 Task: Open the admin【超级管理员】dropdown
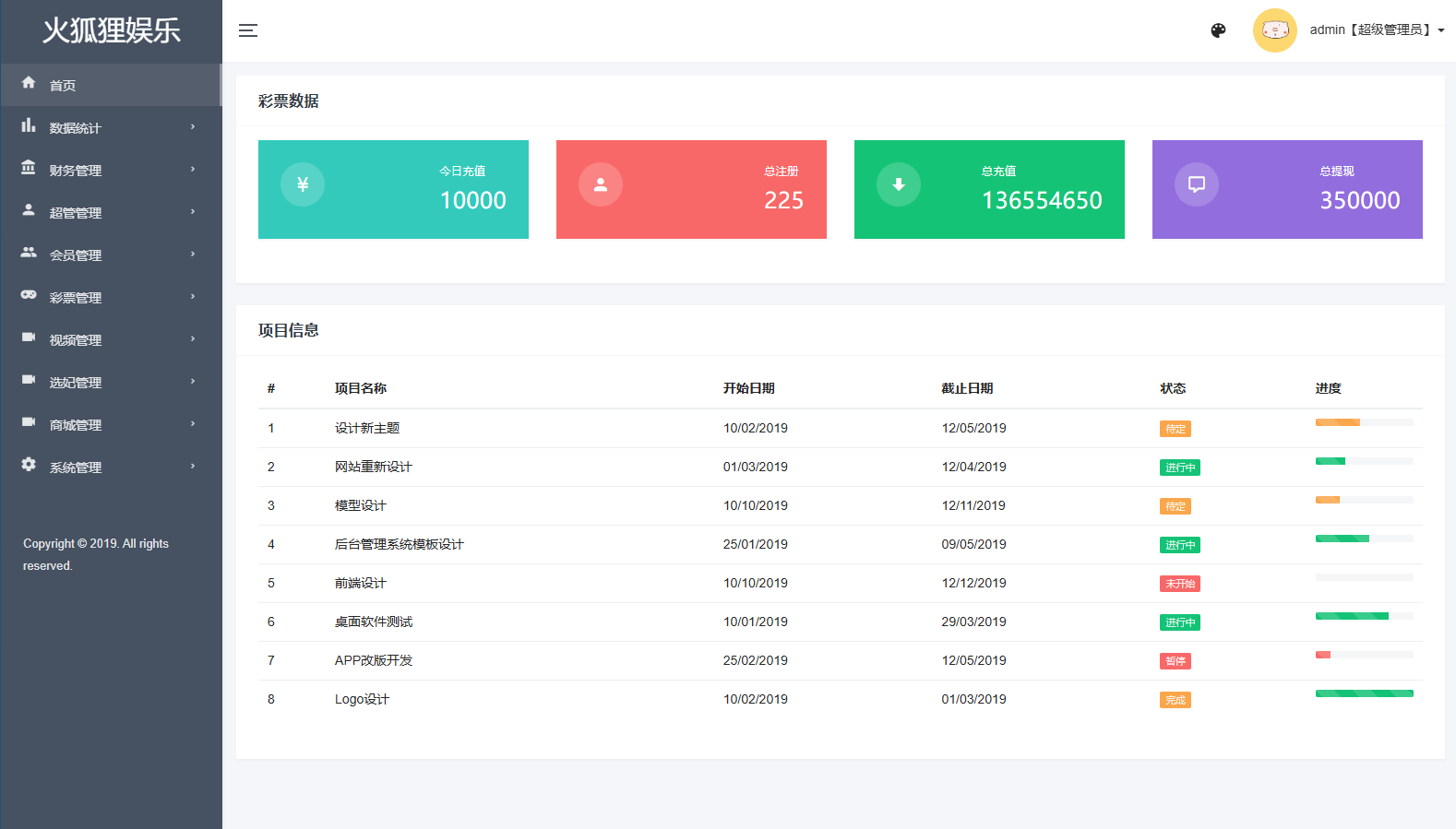[1377, 30]
